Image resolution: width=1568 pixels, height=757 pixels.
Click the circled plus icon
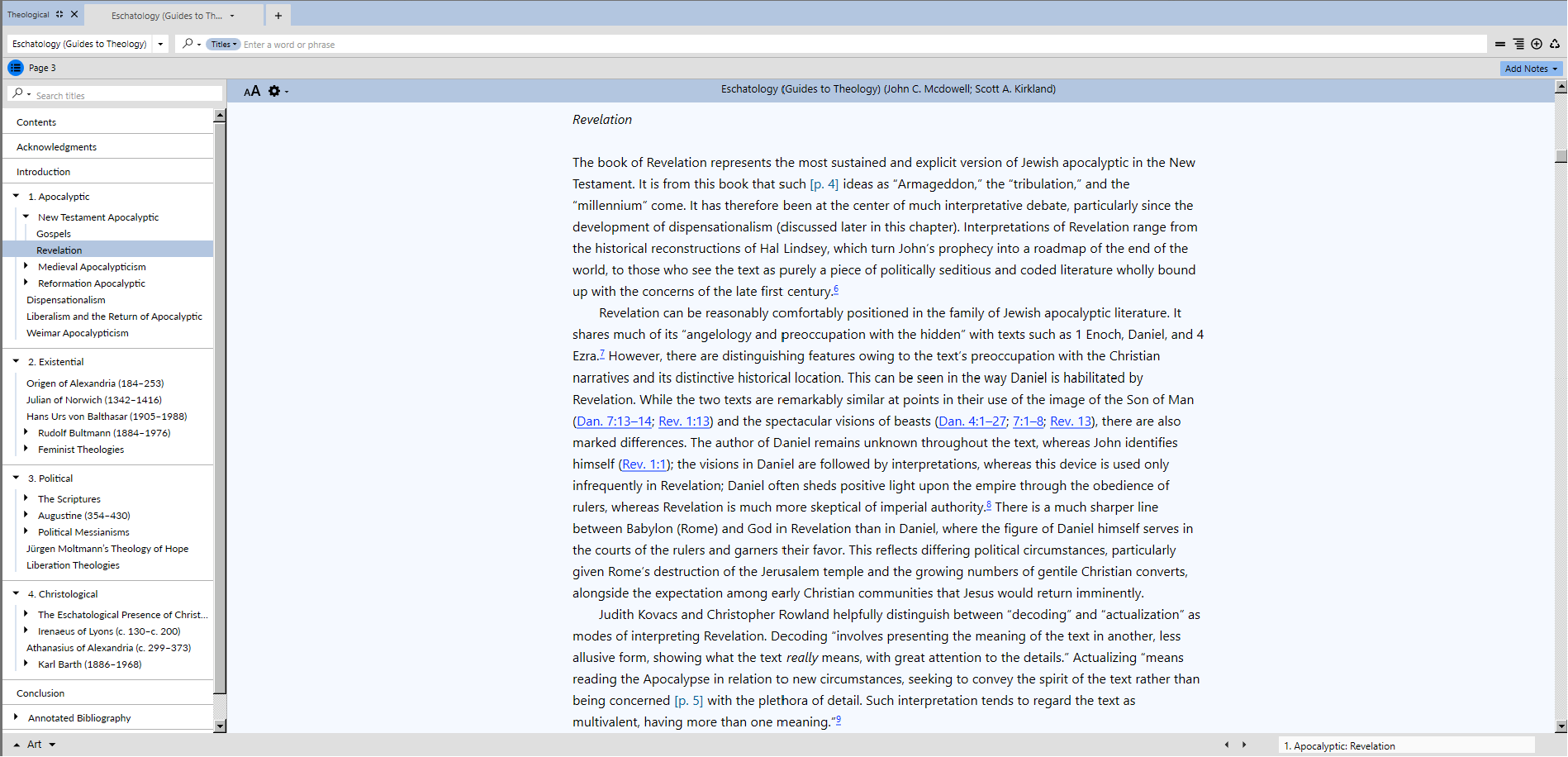pos(1537,45)
